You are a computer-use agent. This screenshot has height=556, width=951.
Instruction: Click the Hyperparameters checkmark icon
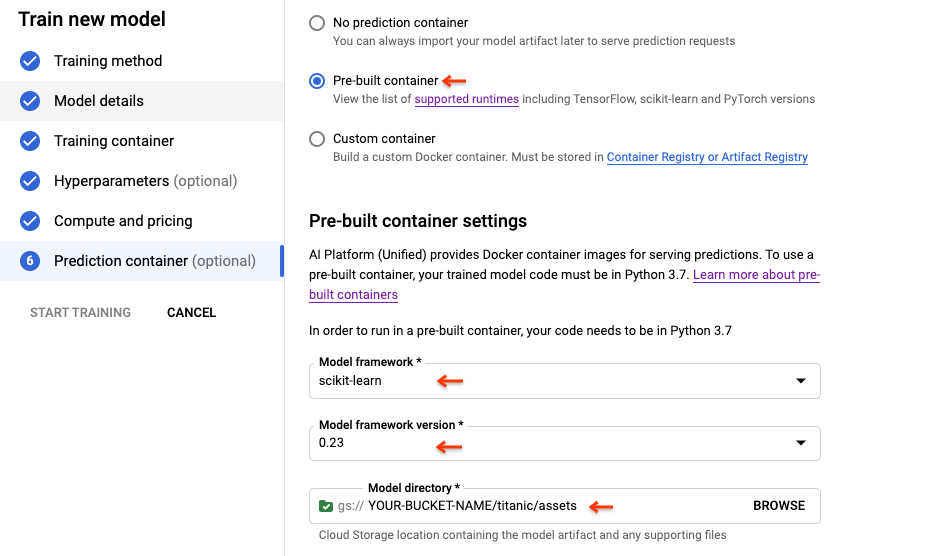tap(30, 181)
